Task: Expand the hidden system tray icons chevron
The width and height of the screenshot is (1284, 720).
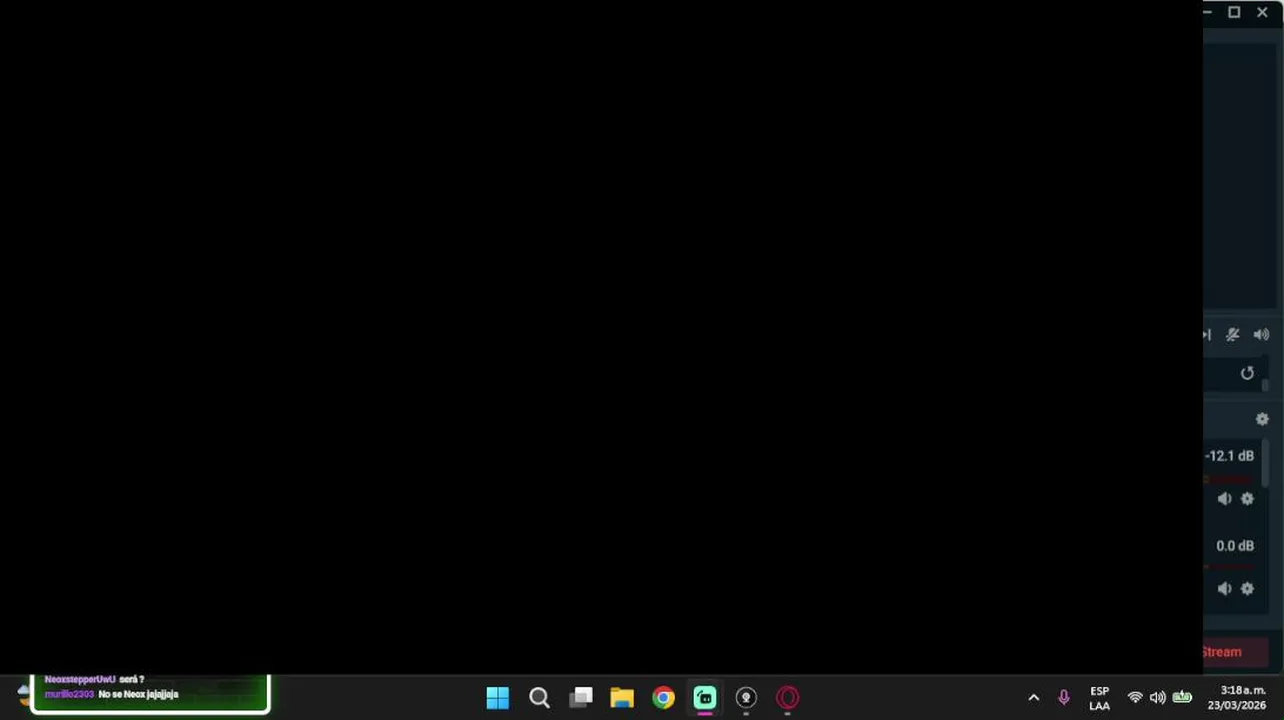Action: point(1034,698)
